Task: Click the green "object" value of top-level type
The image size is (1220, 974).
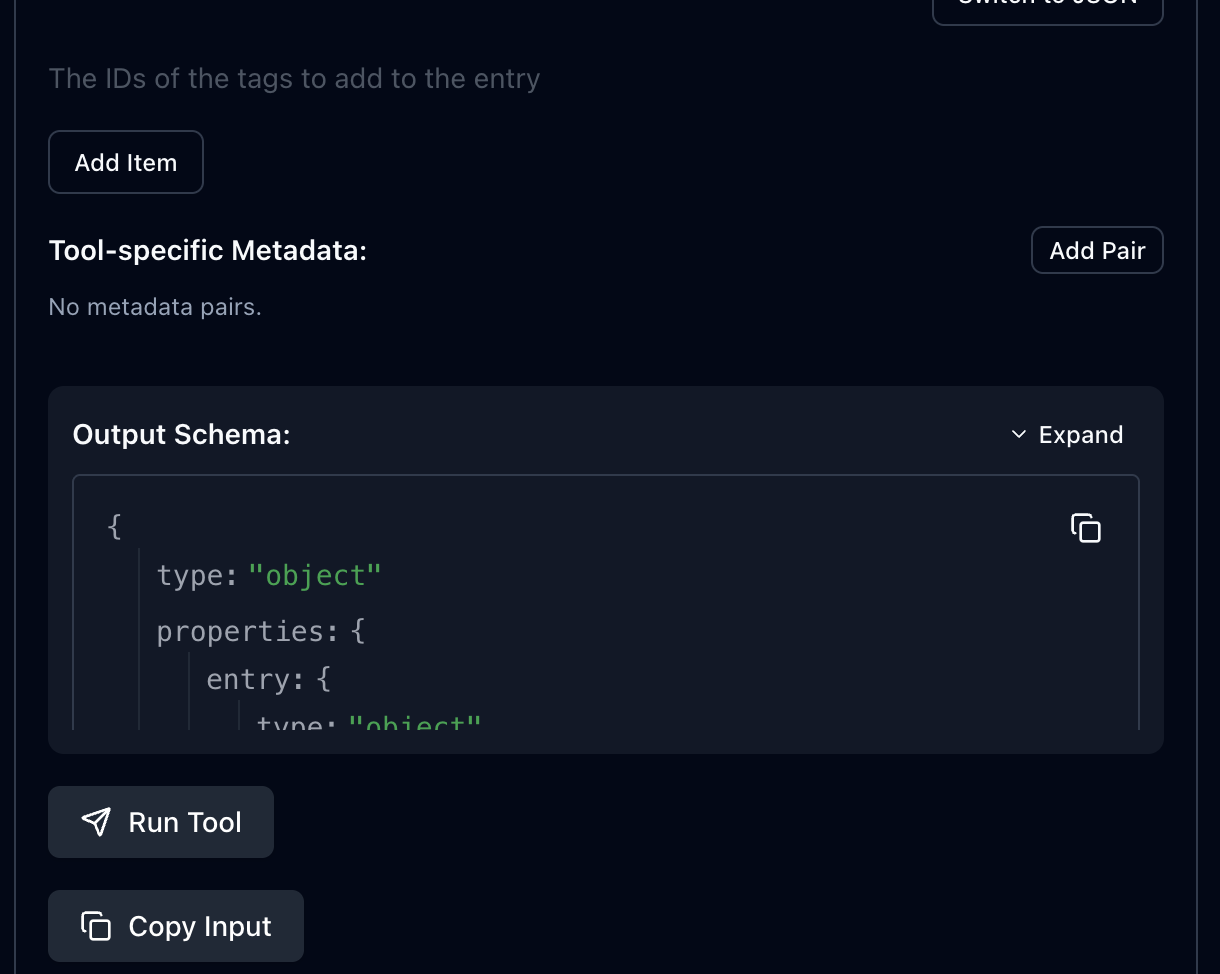Action: point(315,576)
